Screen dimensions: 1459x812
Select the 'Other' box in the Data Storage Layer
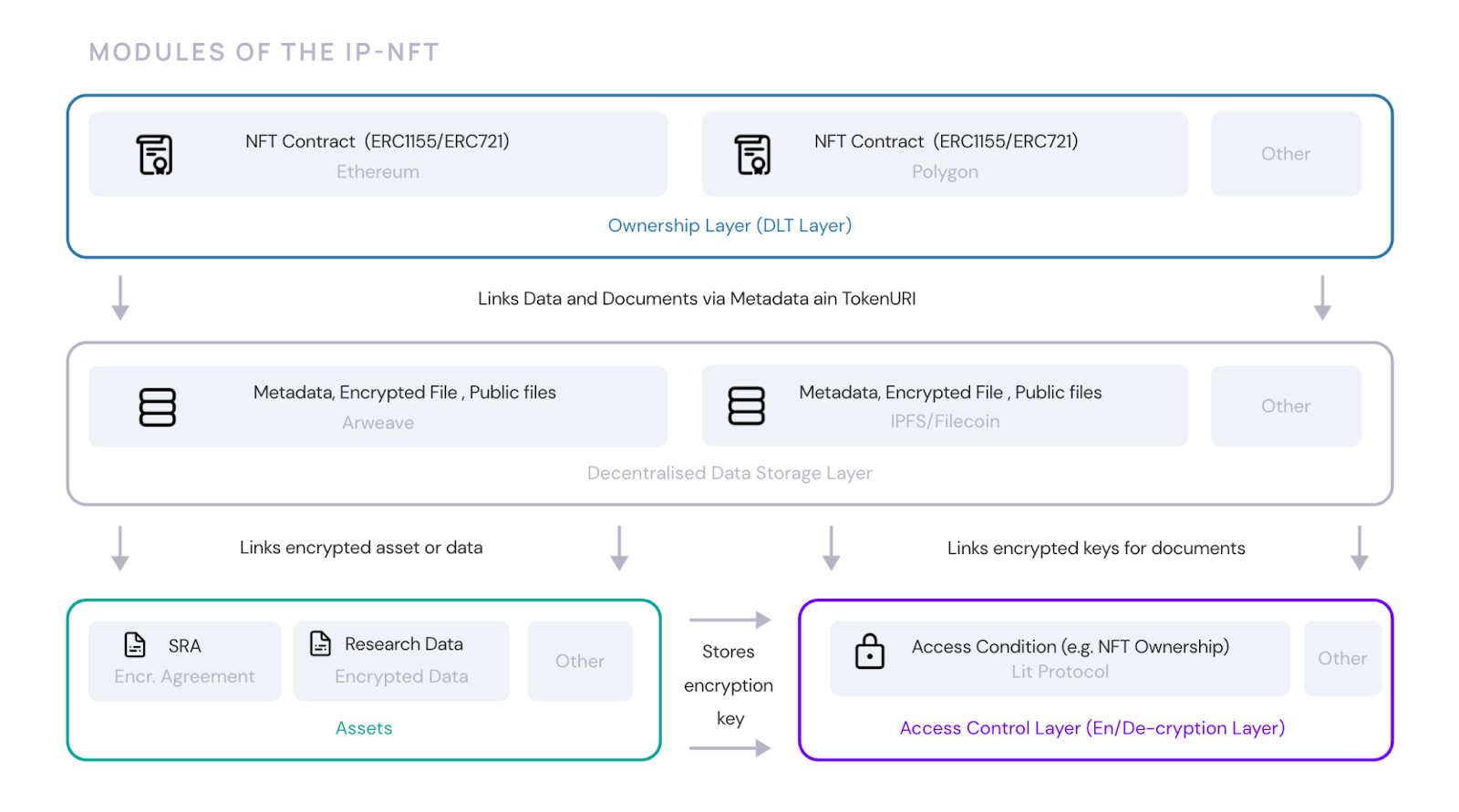1285,406
